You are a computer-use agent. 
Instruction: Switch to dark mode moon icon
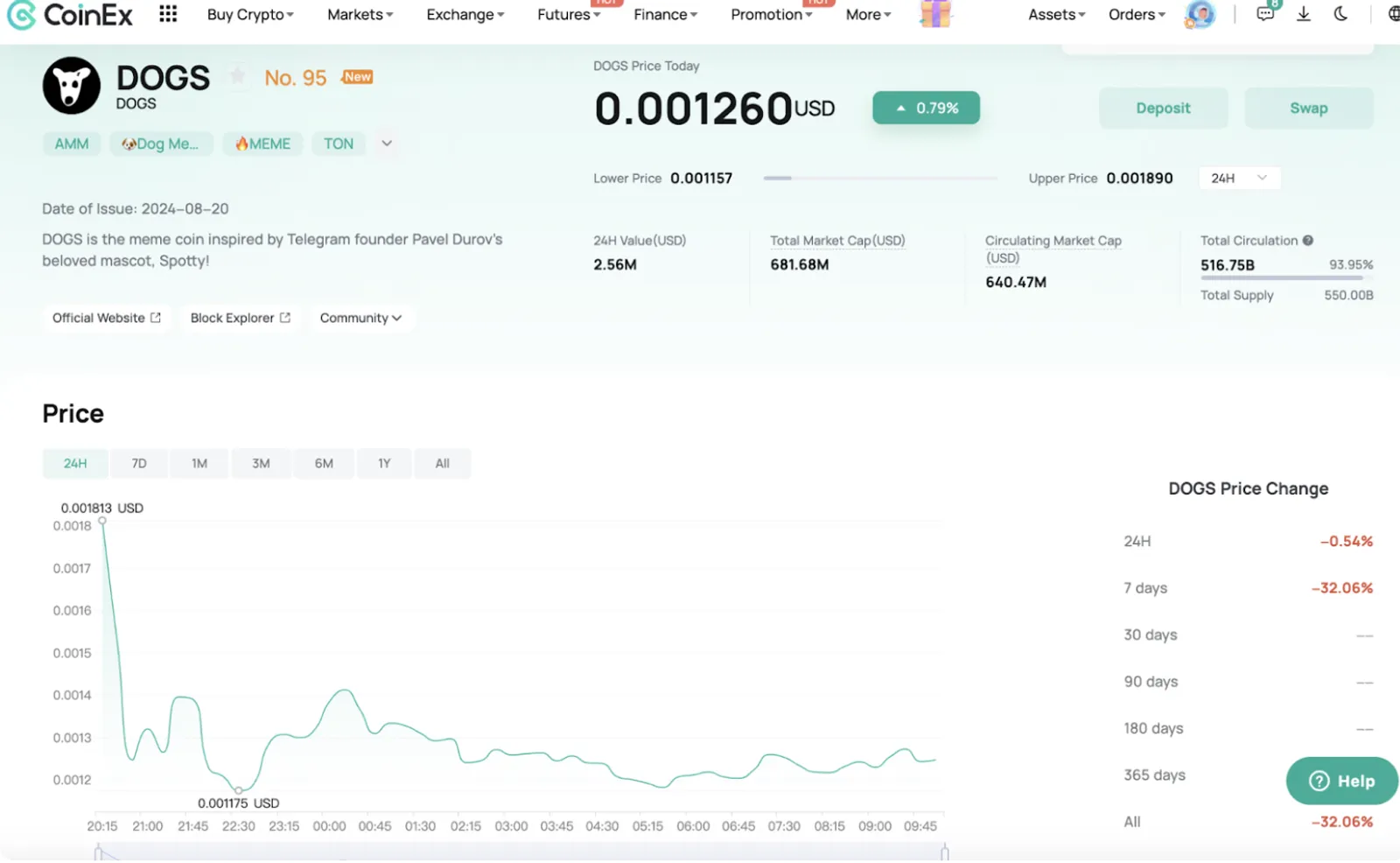click(x=1340, y=14)
